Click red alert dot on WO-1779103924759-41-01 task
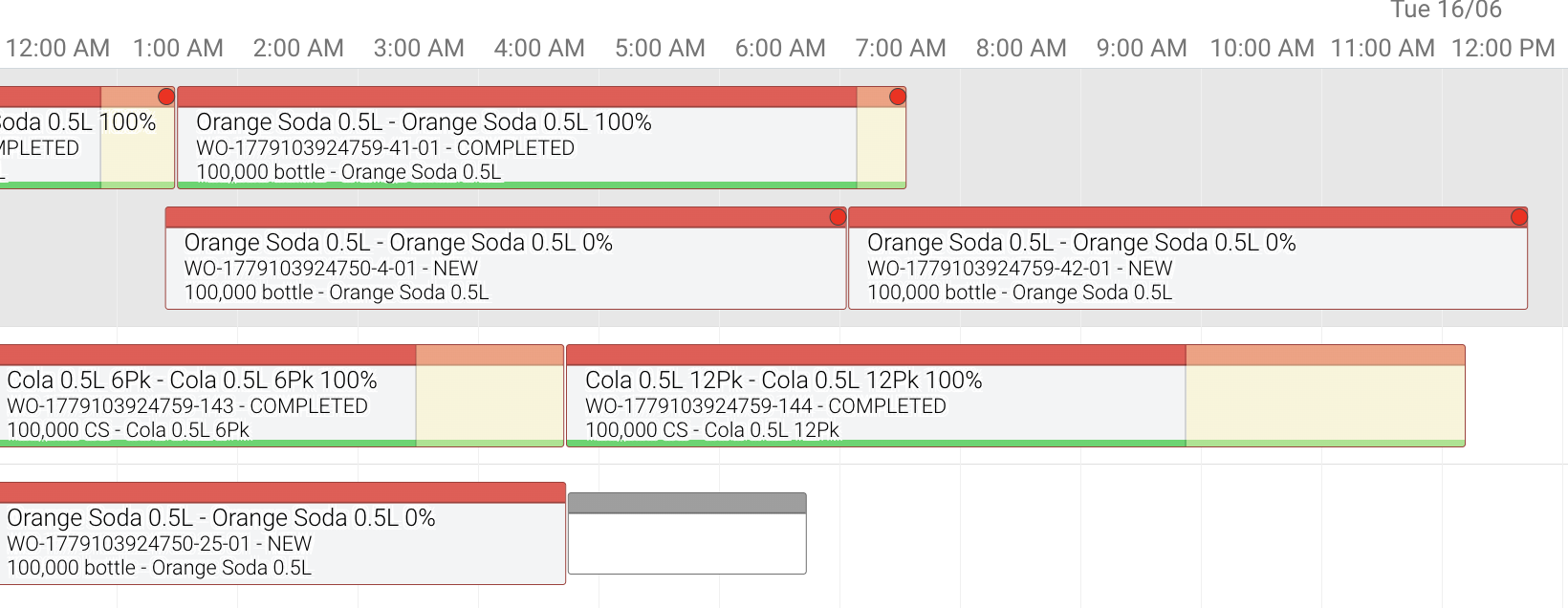Viewport: 1568px width, 608px height. [x=897, y=97]
